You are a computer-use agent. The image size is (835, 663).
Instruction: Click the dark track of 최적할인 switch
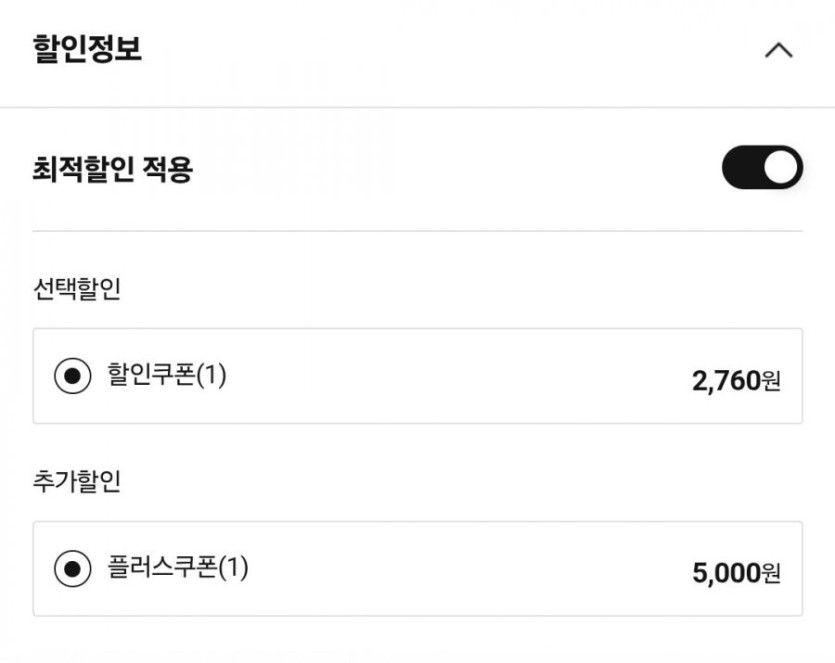click(x=741, y=168)
